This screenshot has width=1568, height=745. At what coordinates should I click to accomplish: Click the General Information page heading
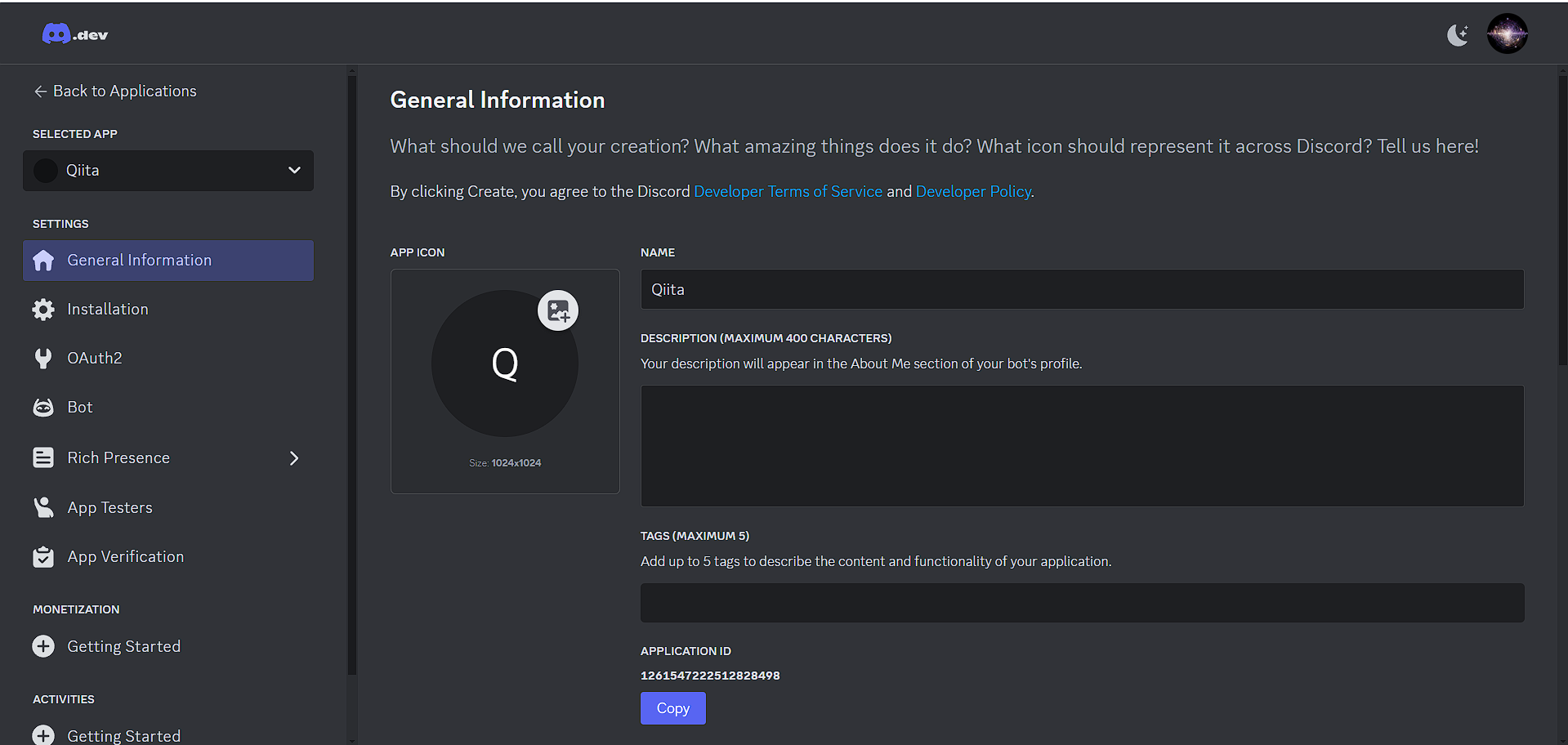point(498,100)
